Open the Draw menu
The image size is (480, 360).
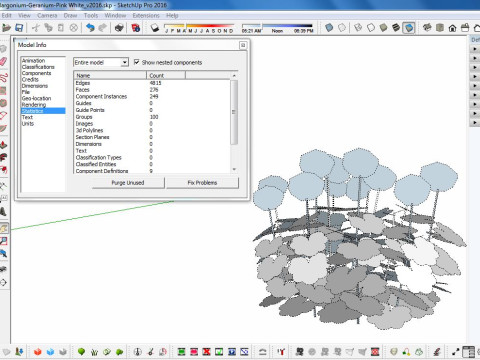[70, 15]
